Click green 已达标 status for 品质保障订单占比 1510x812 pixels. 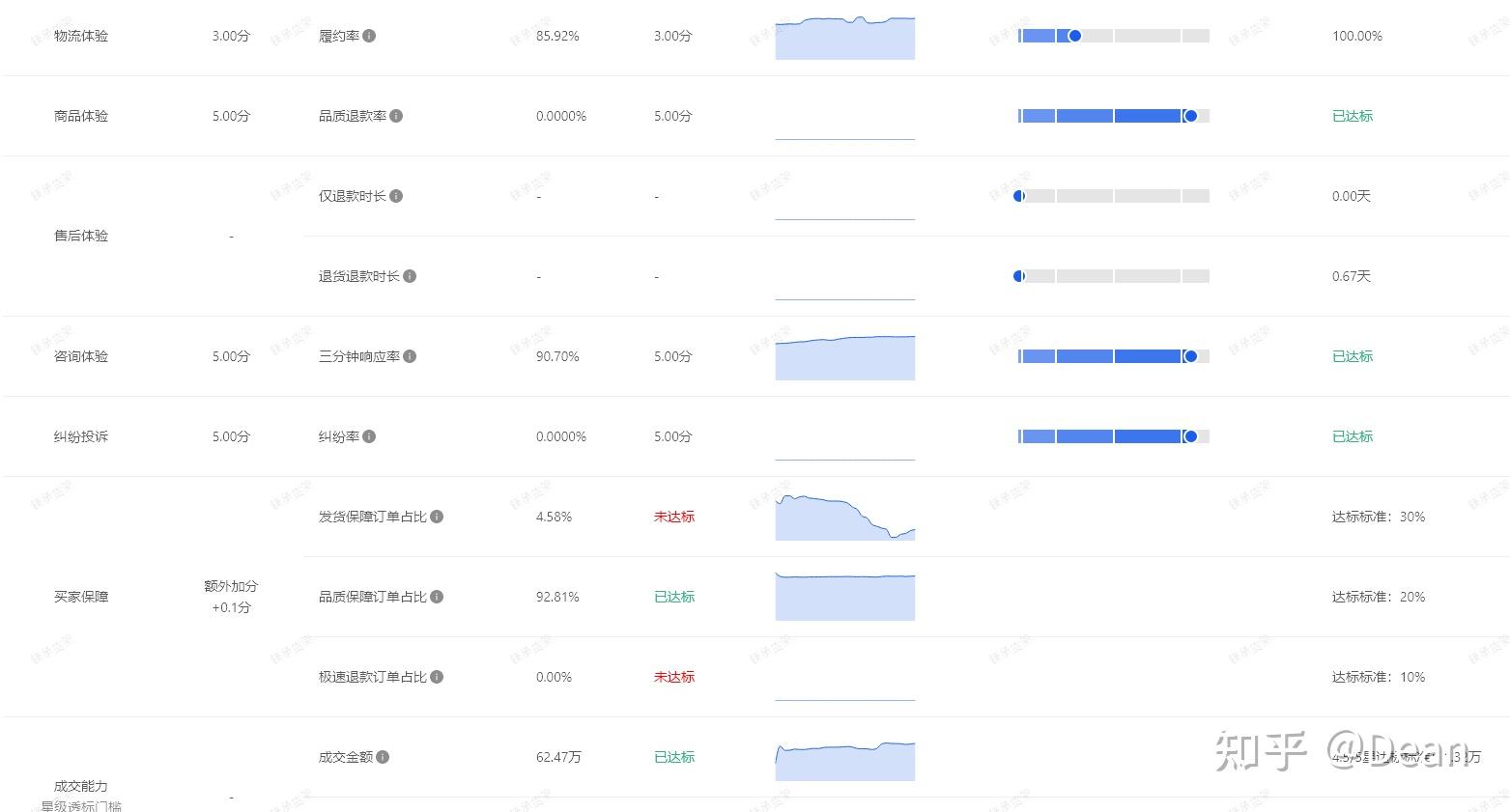[x=673, y=597]
